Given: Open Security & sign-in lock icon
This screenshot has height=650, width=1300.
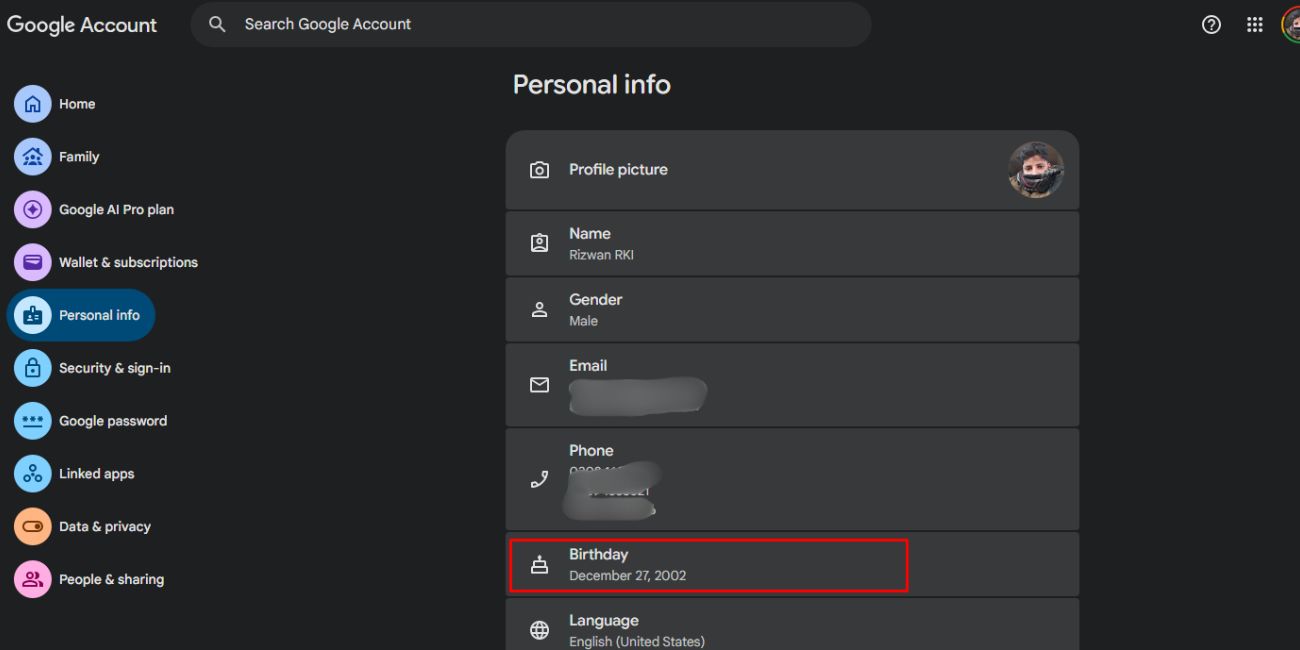Looking at the screenshot, I should point(33,368).
